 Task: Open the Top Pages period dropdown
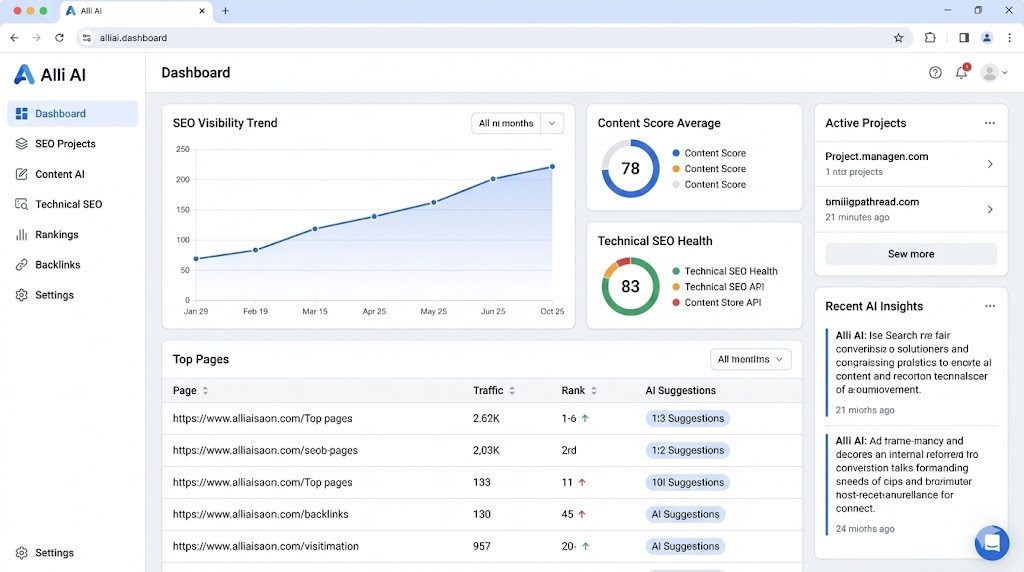(750, 359)
